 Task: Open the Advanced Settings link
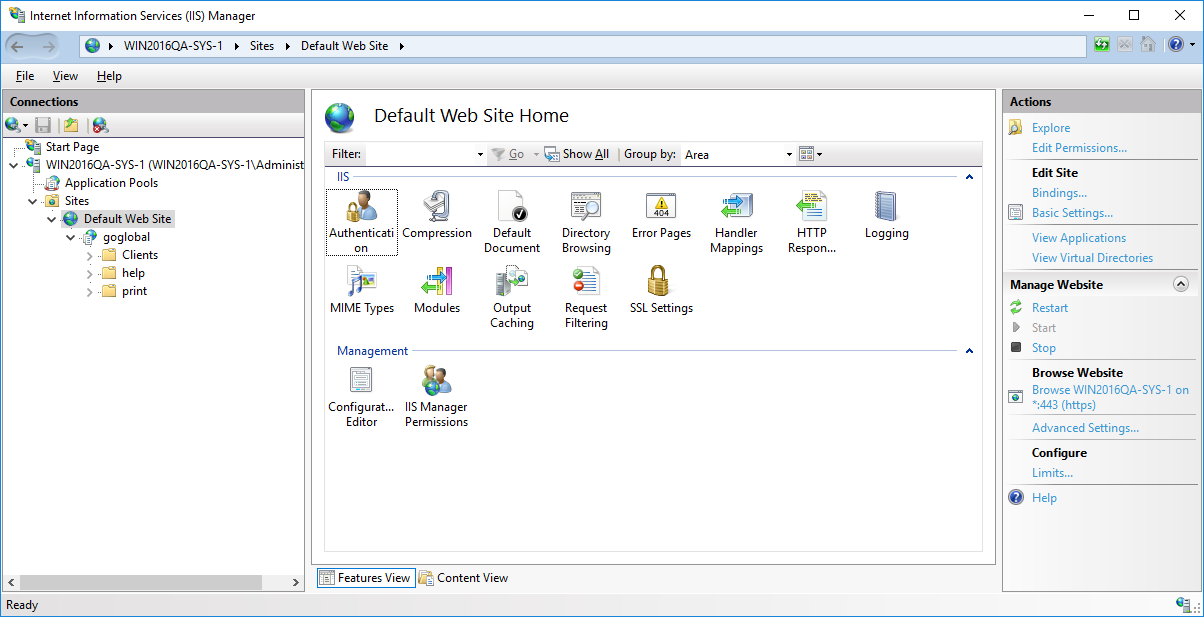coord(1085,428)
